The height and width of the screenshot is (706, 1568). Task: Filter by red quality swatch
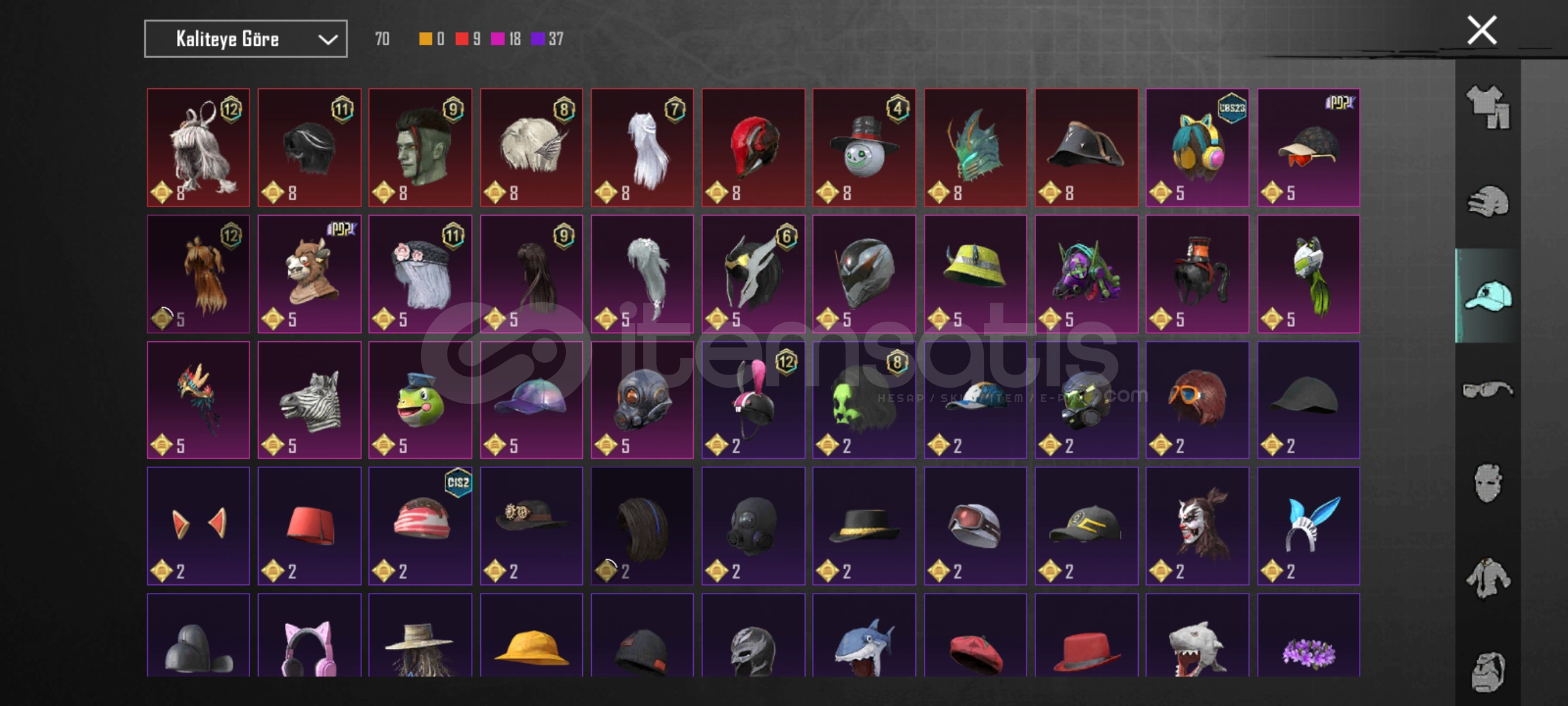point(462,39)
